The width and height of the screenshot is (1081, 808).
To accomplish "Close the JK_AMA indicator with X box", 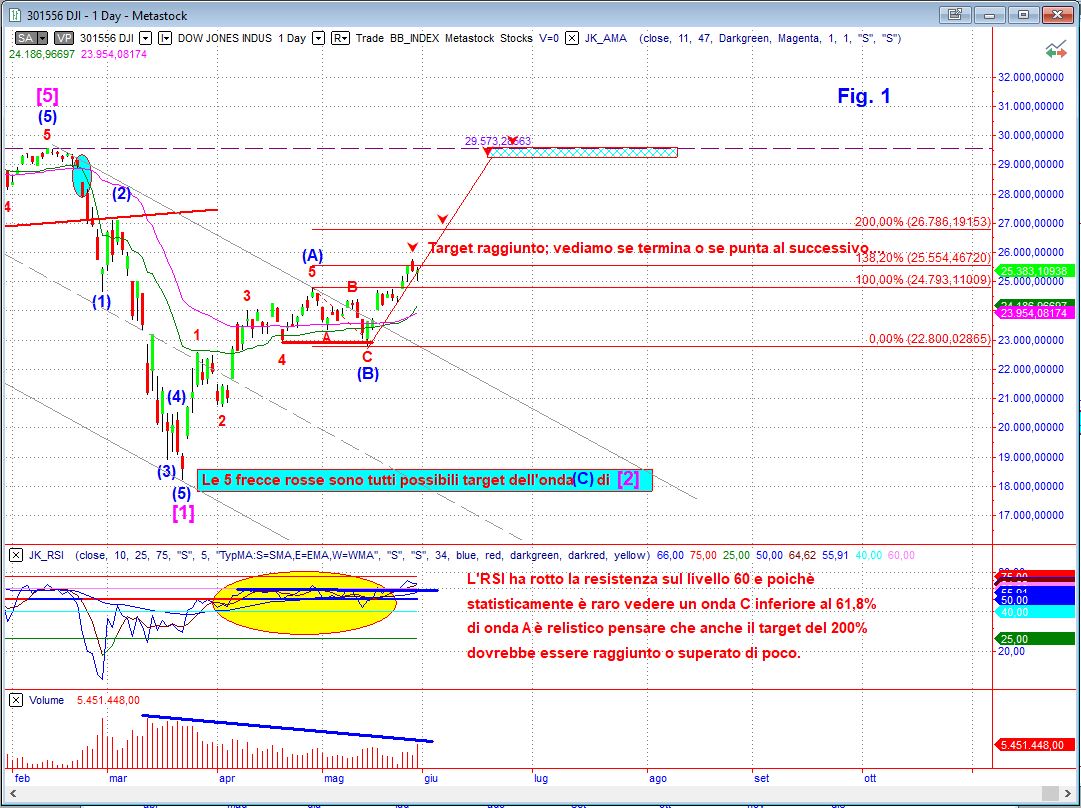I will tap(572, 39).
